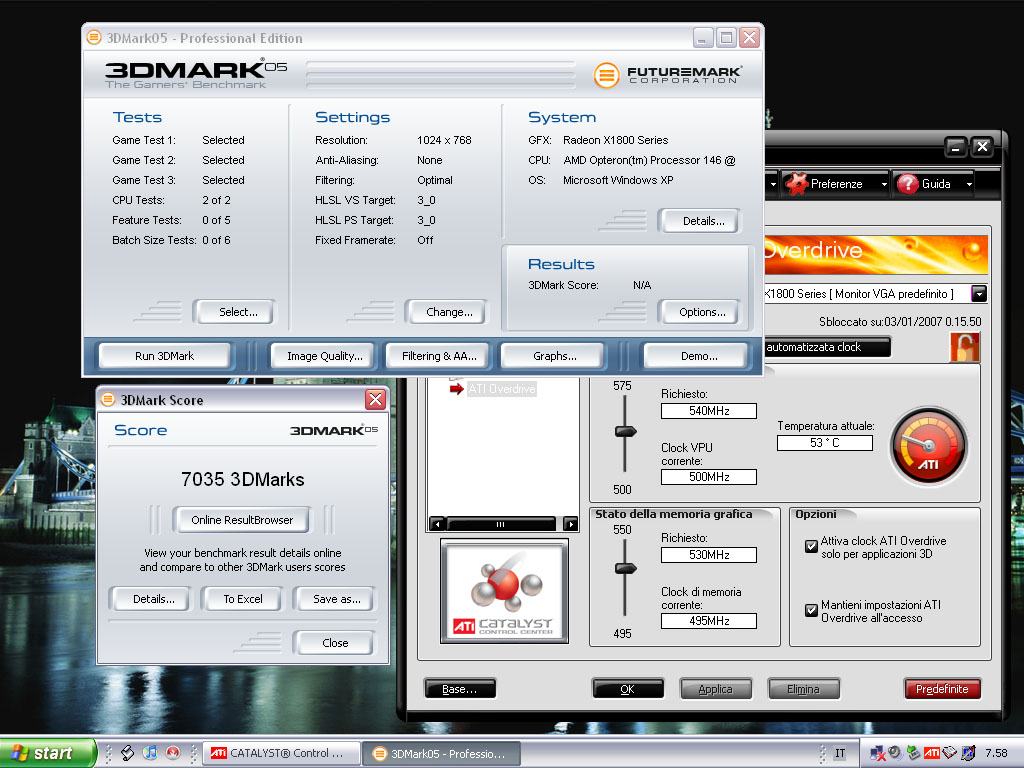Click Change settings button
The image size is (1024, 768).
tap(449, 312)
